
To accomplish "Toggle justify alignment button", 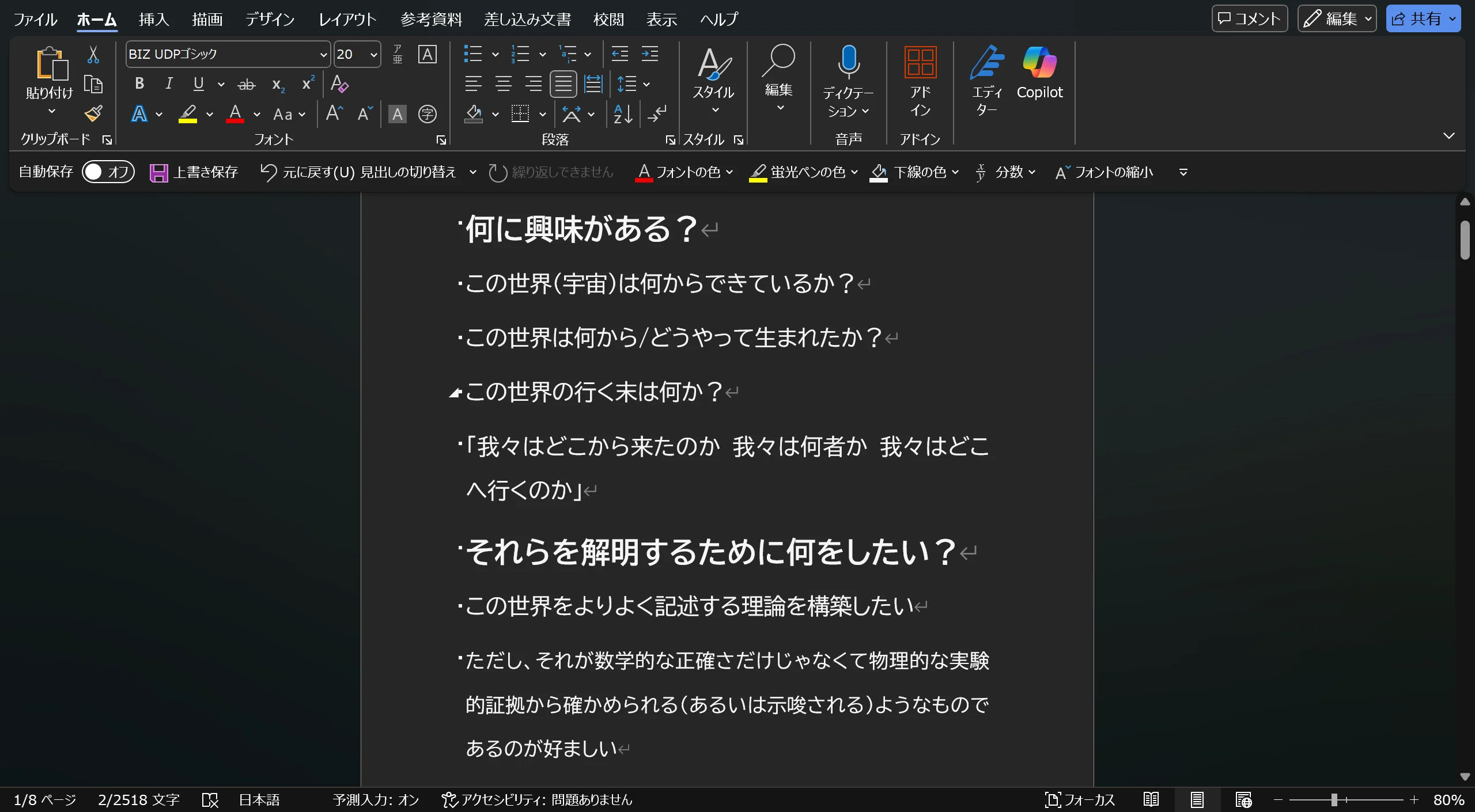I will (563, 84).
